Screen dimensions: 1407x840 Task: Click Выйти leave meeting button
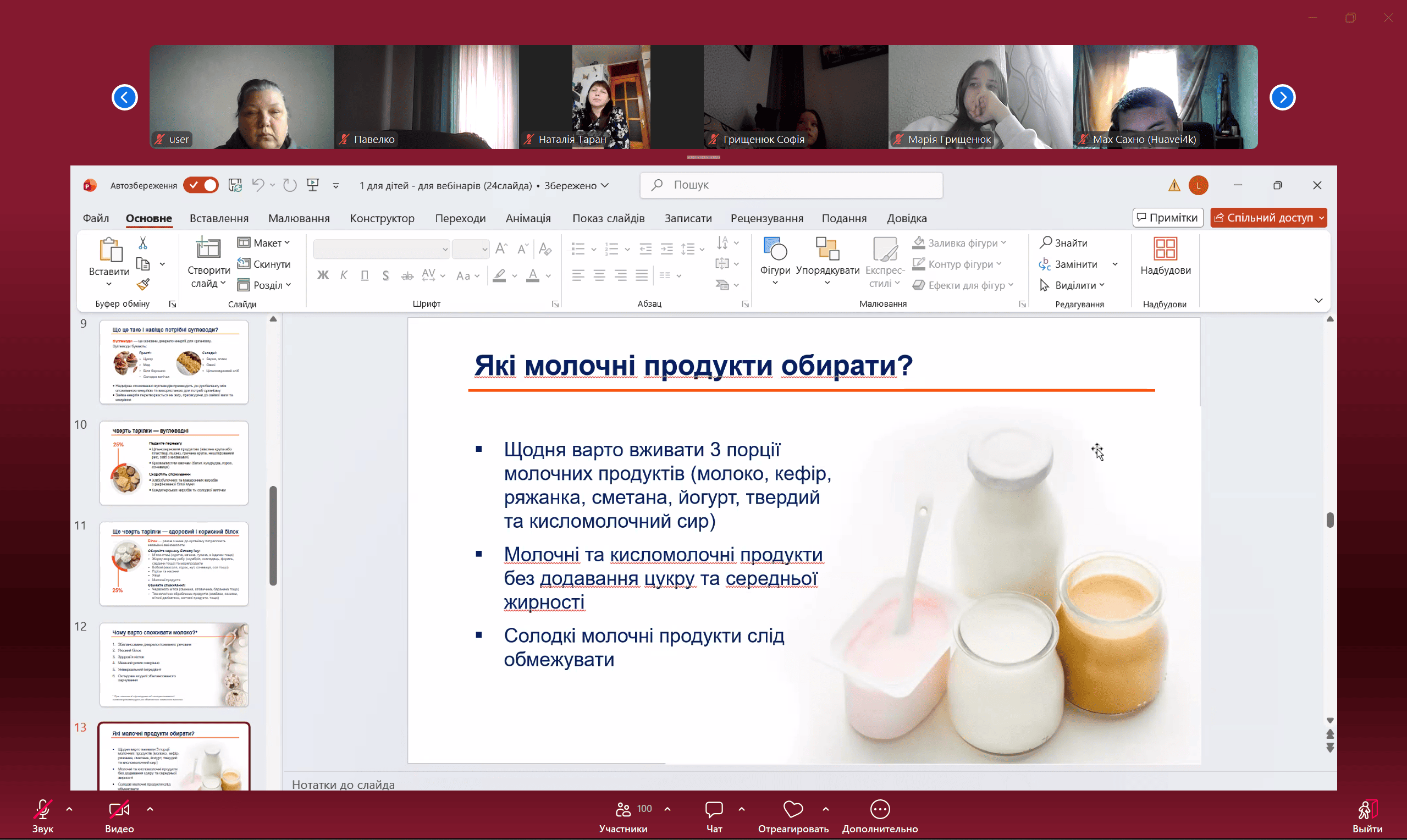1367,816
